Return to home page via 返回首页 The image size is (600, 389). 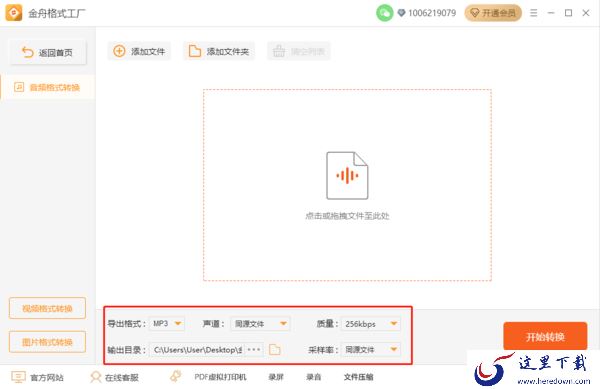pos(48,52)
